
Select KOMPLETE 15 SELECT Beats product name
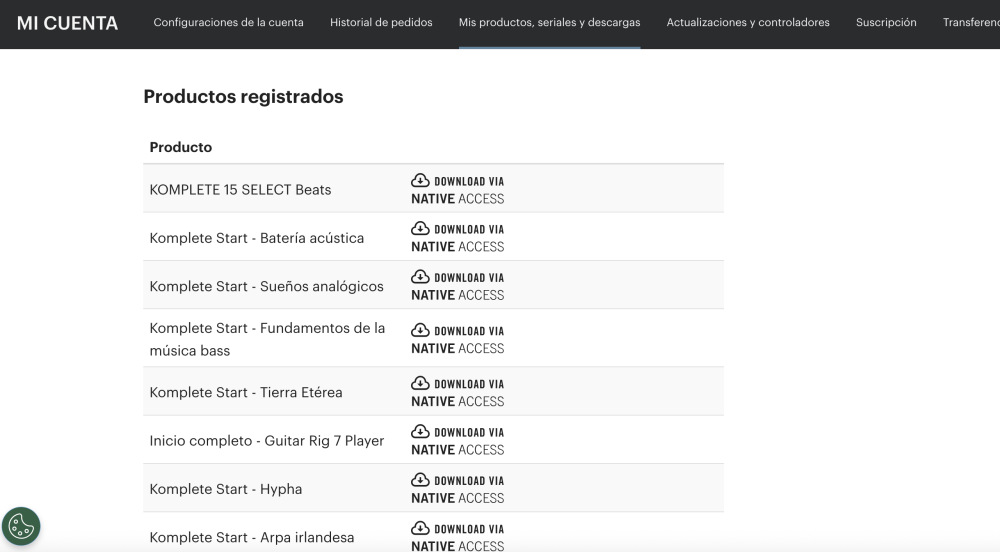point(240,190)
